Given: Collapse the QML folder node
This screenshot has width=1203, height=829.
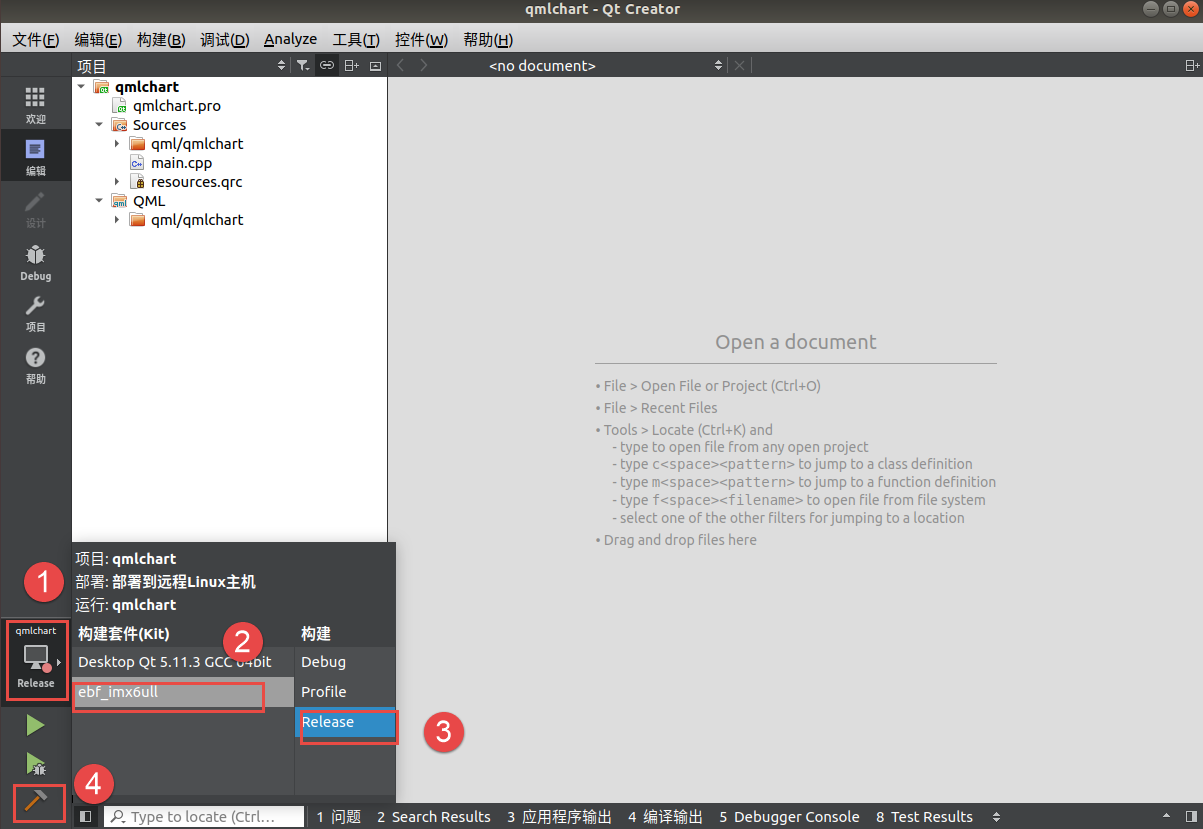Looking at the screenshot, I should 99,201.
